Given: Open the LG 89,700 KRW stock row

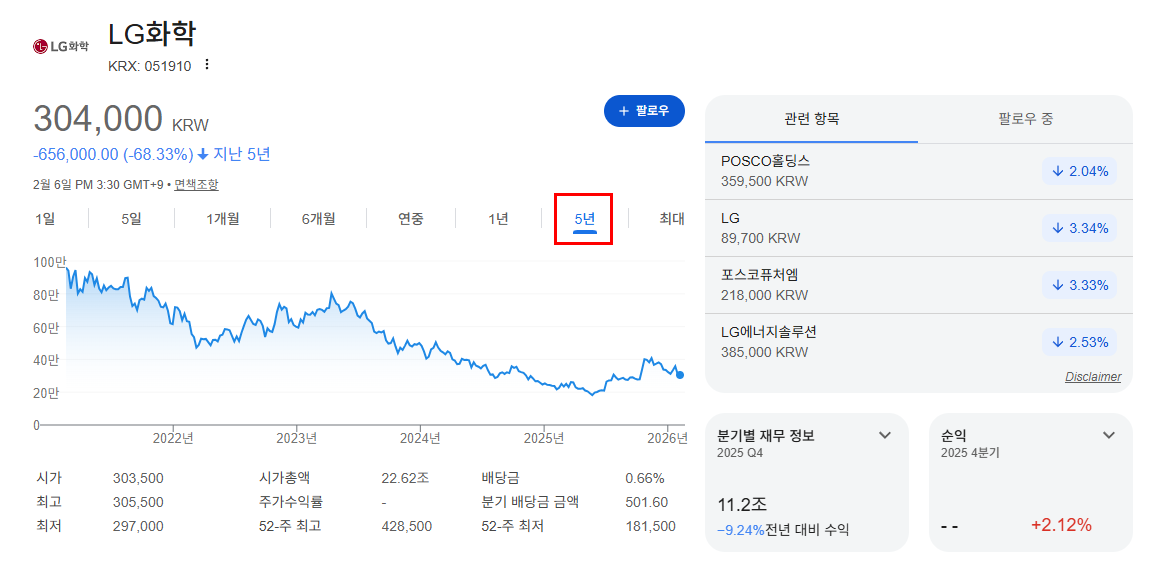Looking at the screenshot, I should 919,228.
